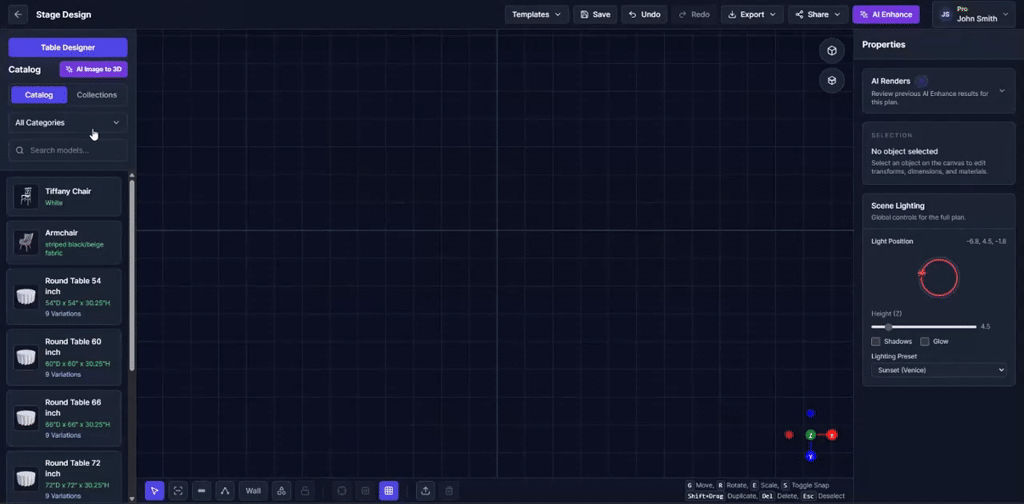Select the pointer/select tool in bottom toolbar
The image size is (1024, 504).
155,491
